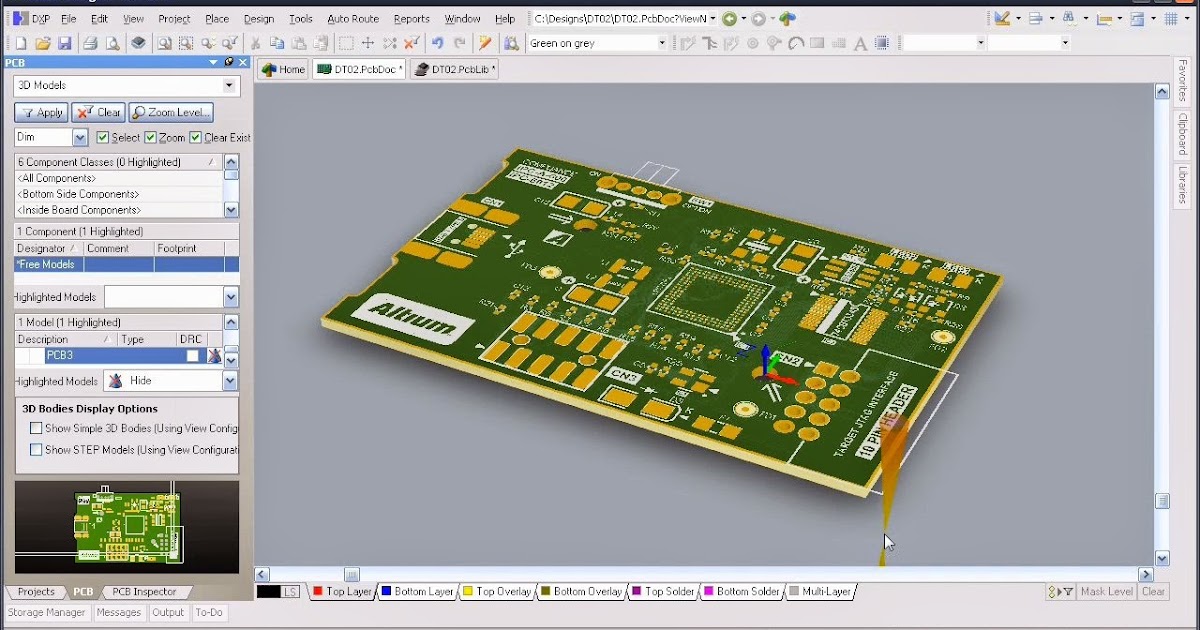1200x630 pixels.
Task: Select the Place String text tool
Action: click(860, 43)
